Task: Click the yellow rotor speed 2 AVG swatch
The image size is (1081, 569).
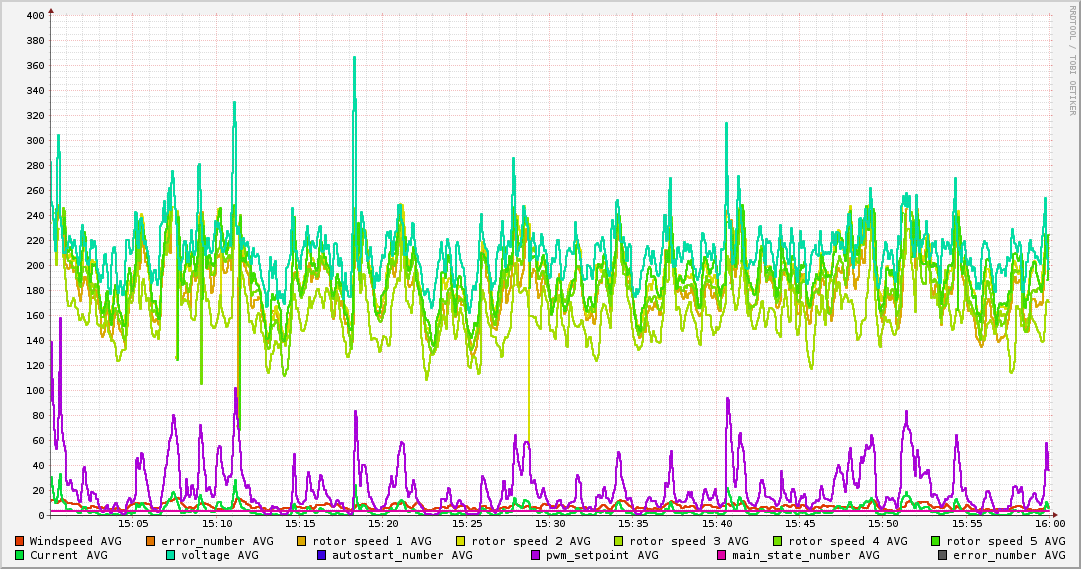Action: (460, 541)
